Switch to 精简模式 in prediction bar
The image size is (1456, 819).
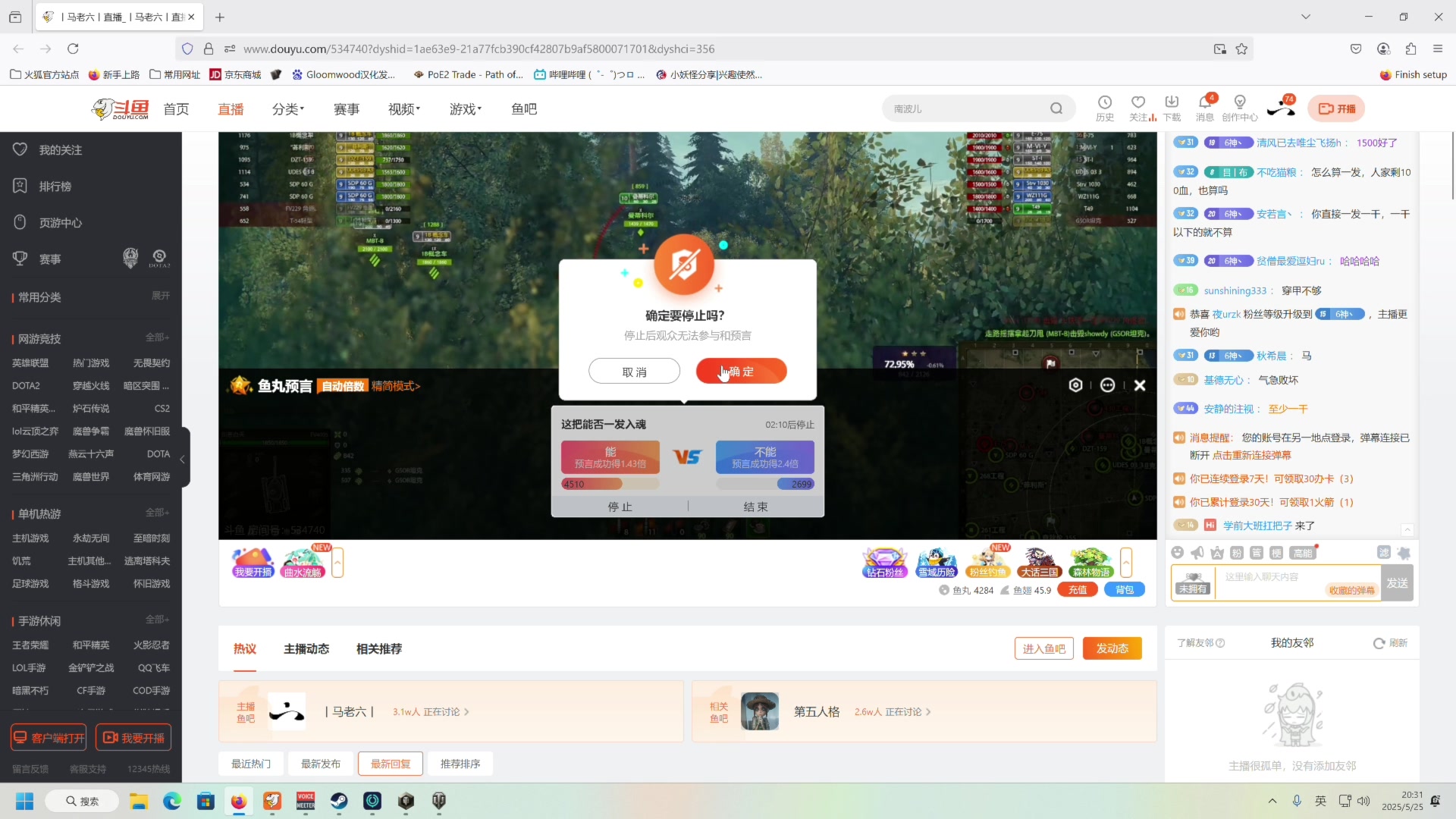[x=395, y=386]
